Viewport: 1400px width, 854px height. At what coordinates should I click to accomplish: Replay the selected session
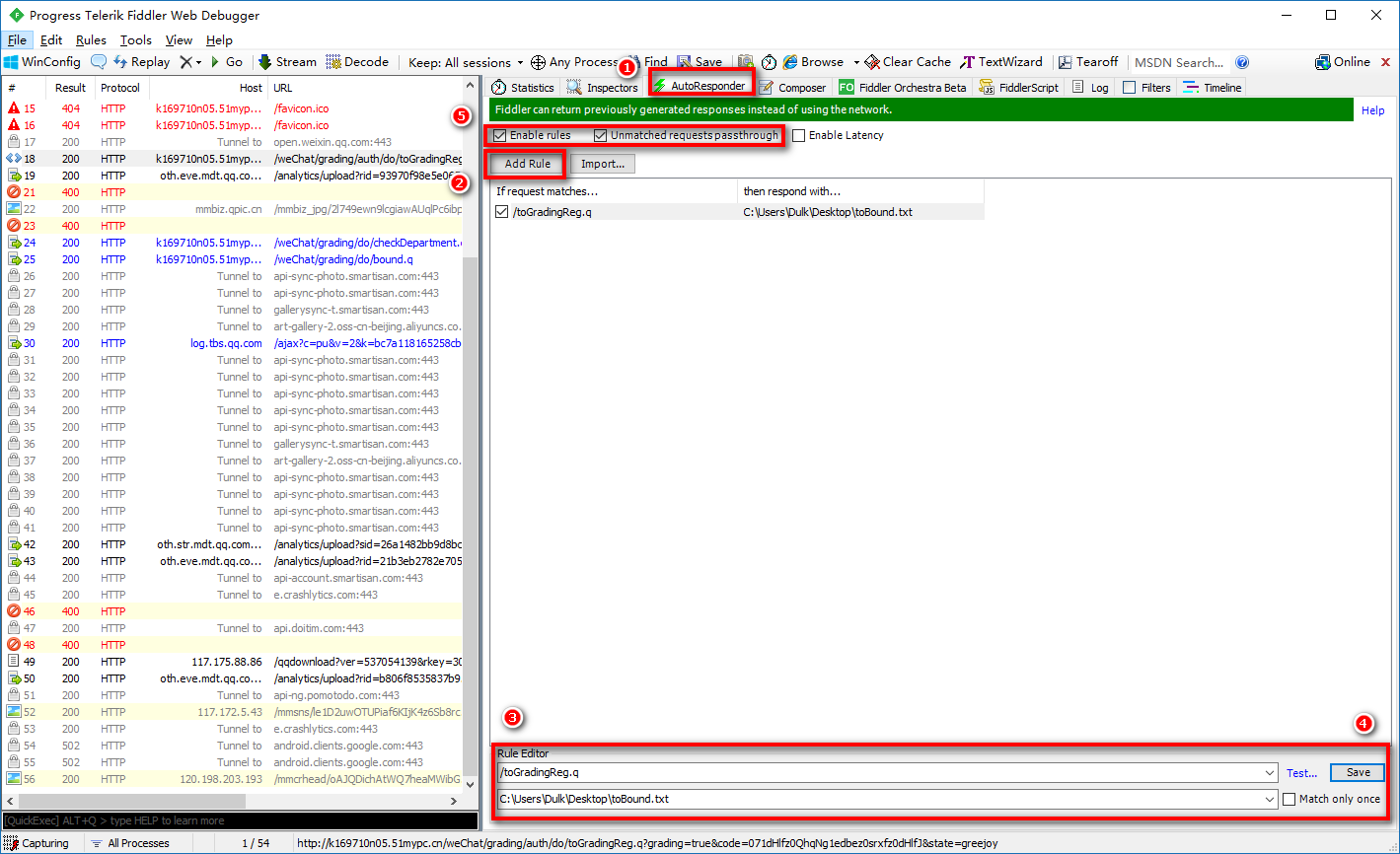pos(141,62)
